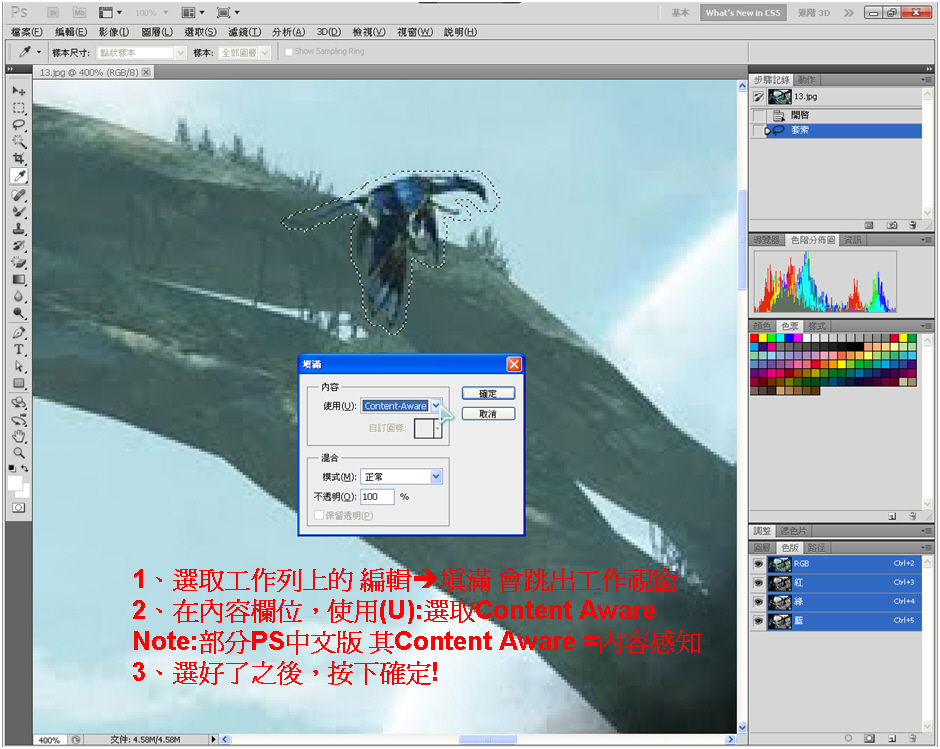The image size is (940, 749).
Task: Select the Clone Stamp tool
Action: [19, 228]
